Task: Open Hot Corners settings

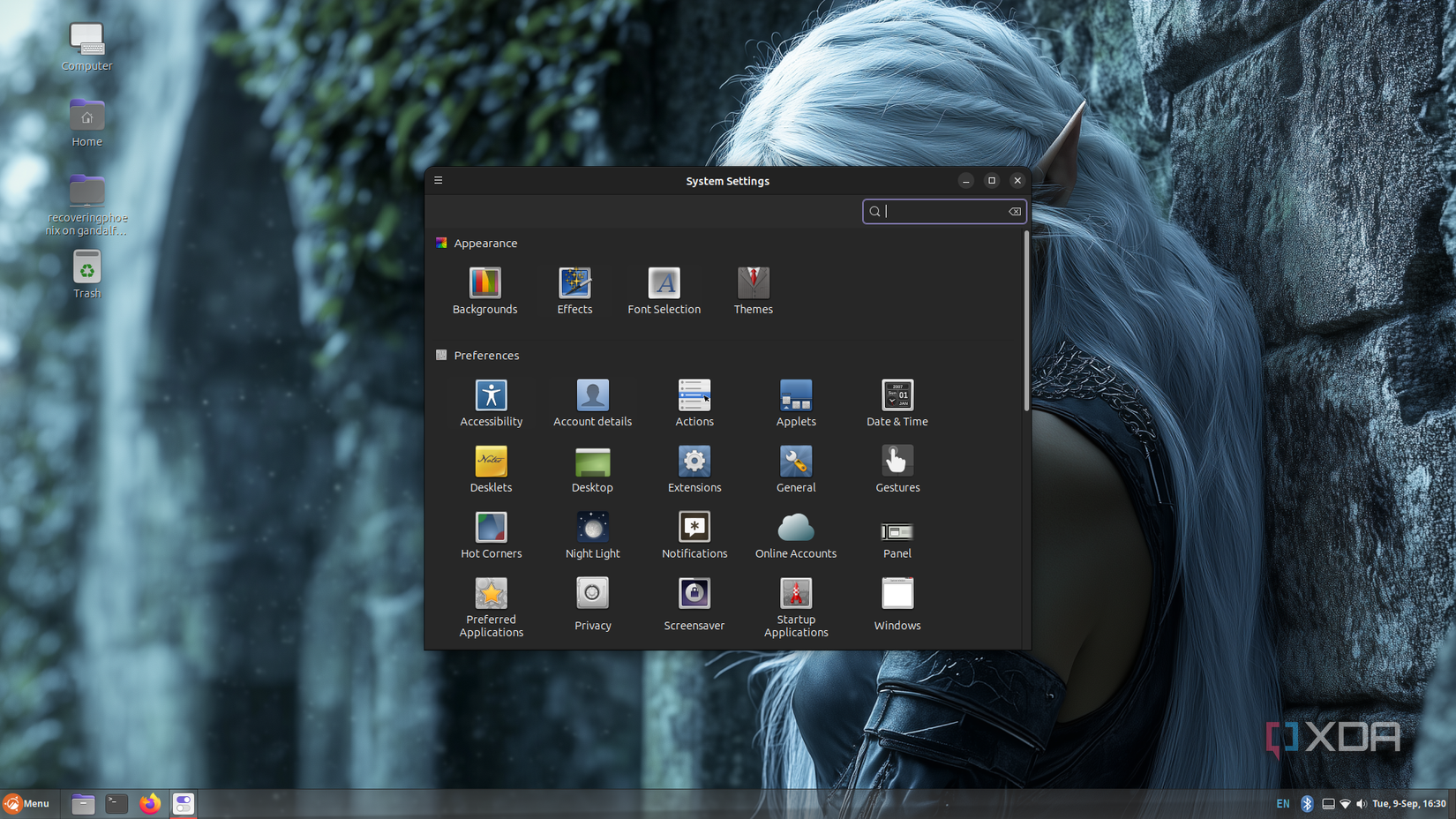Action: [491, 535]
